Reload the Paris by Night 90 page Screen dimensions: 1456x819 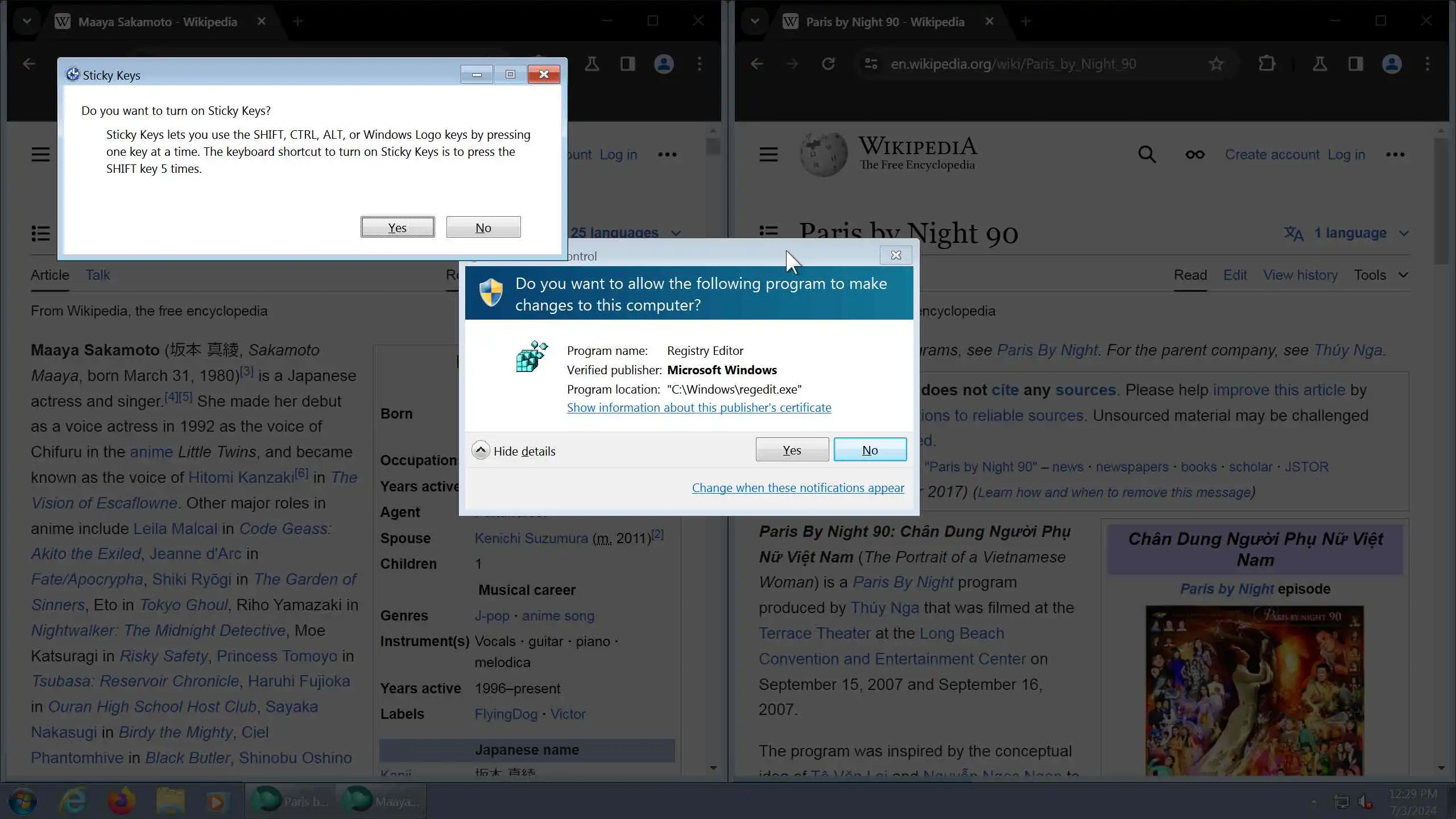click(x=828, y=64)
